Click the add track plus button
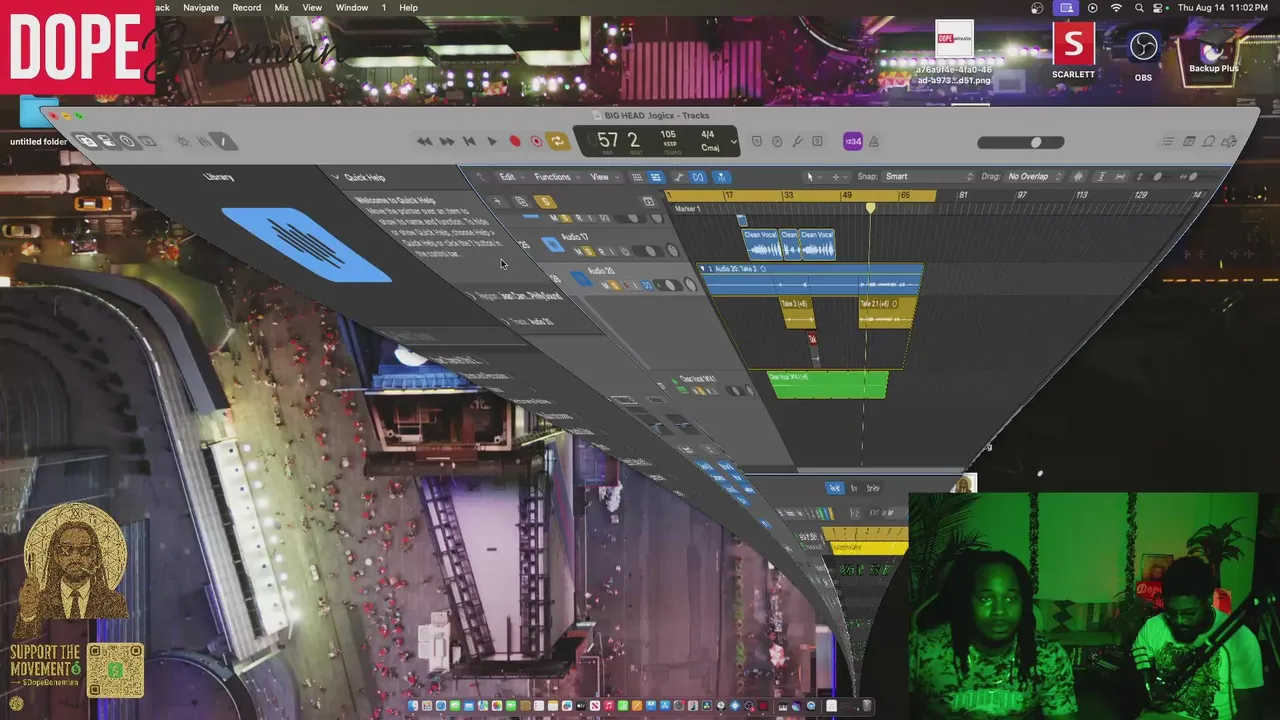This screenshot has width=1280, height=720. coord(497,202)
